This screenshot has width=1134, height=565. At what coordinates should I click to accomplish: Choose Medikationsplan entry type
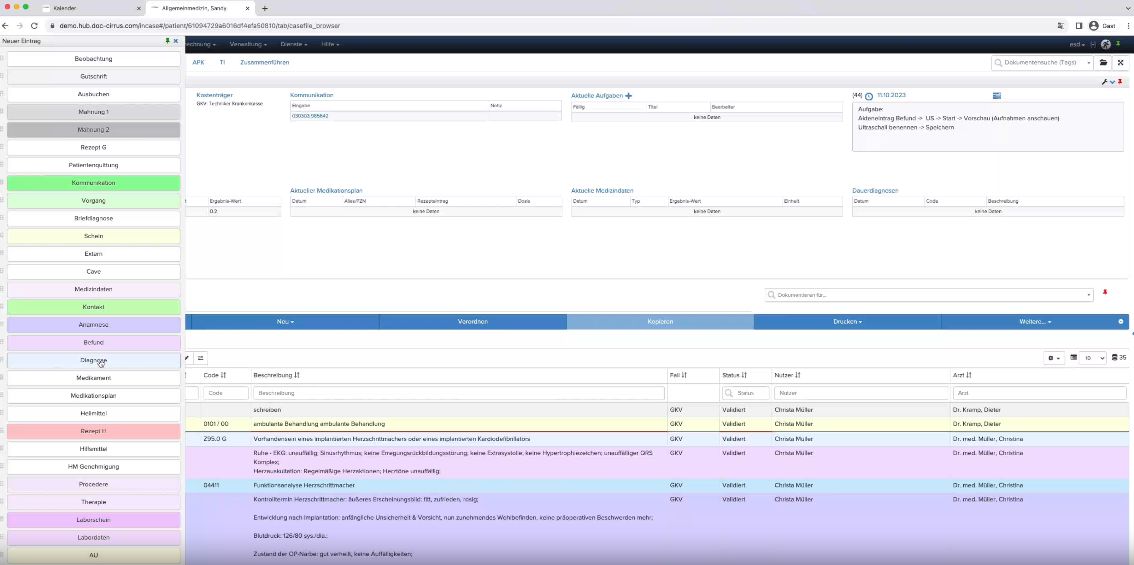click(93, 396)
